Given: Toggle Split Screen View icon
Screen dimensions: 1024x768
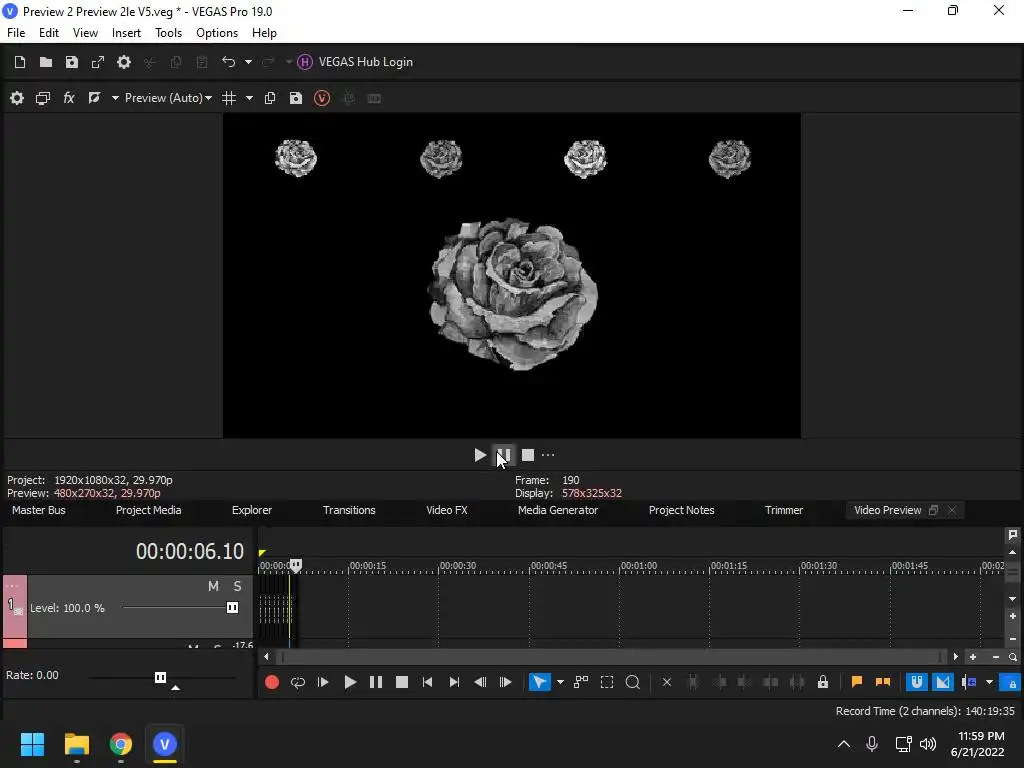Looking at the screenshot, I should (x=95, y=98).
